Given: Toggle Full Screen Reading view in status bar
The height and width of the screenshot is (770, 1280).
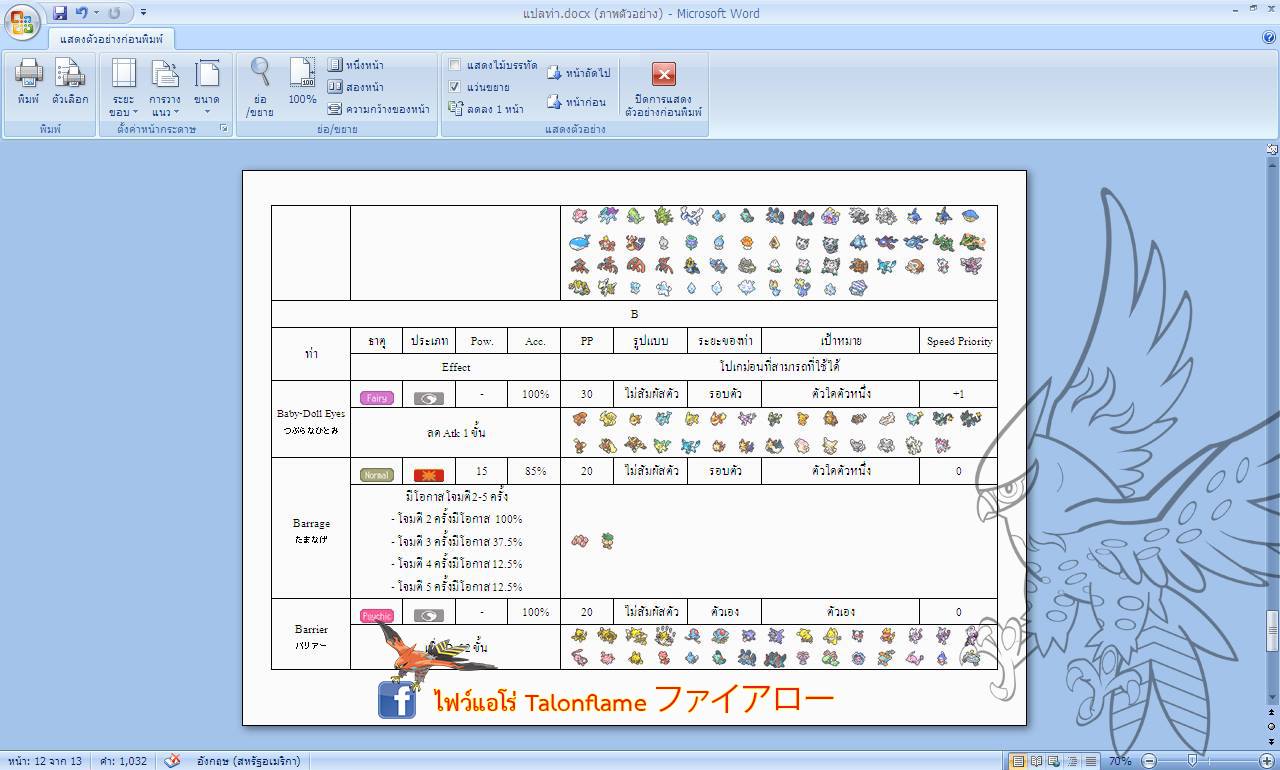Looking at the screenshot, I should tap(1036, 761).
